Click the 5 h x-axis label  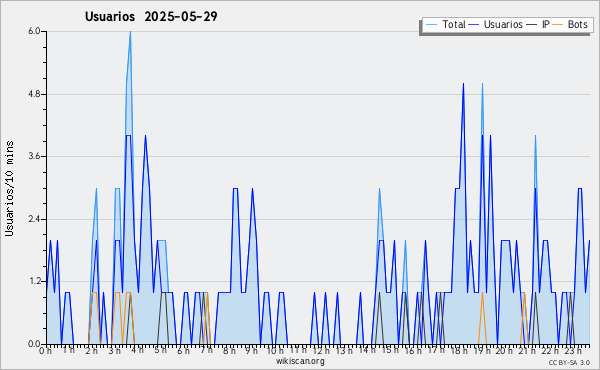click(160, 350)
